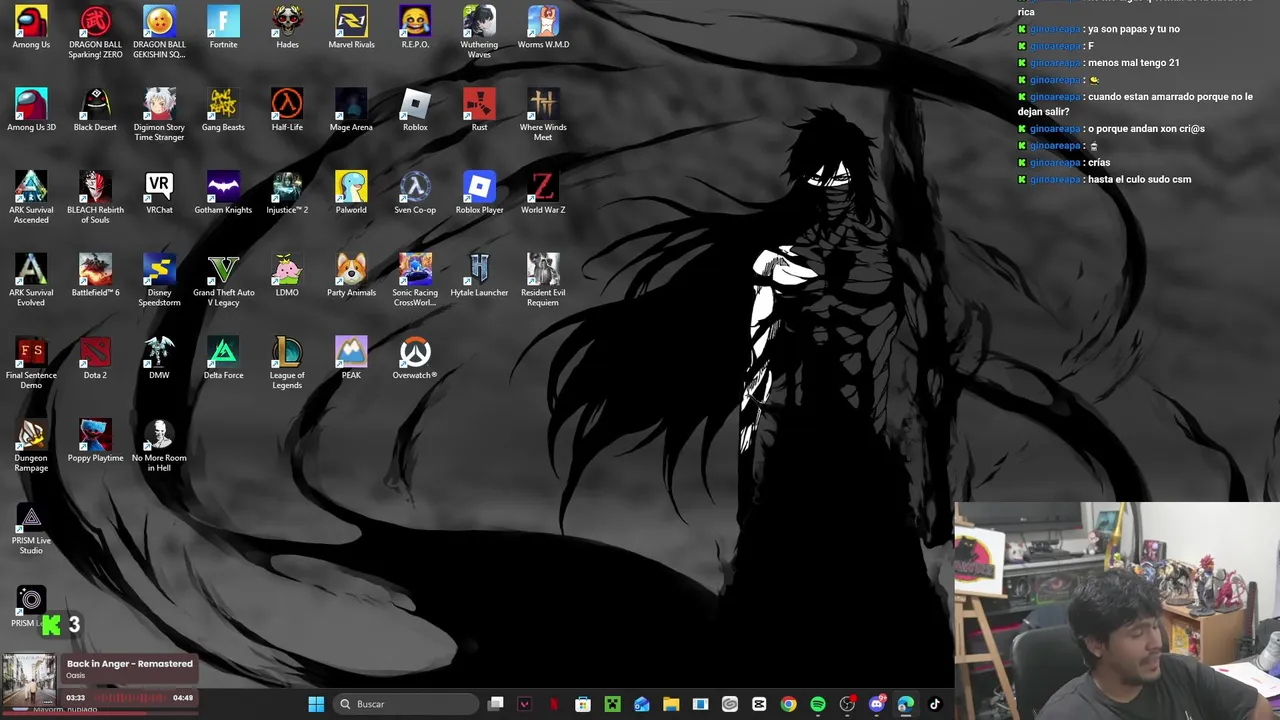Click the Buscar taskbar search box

tap(404, 704)
